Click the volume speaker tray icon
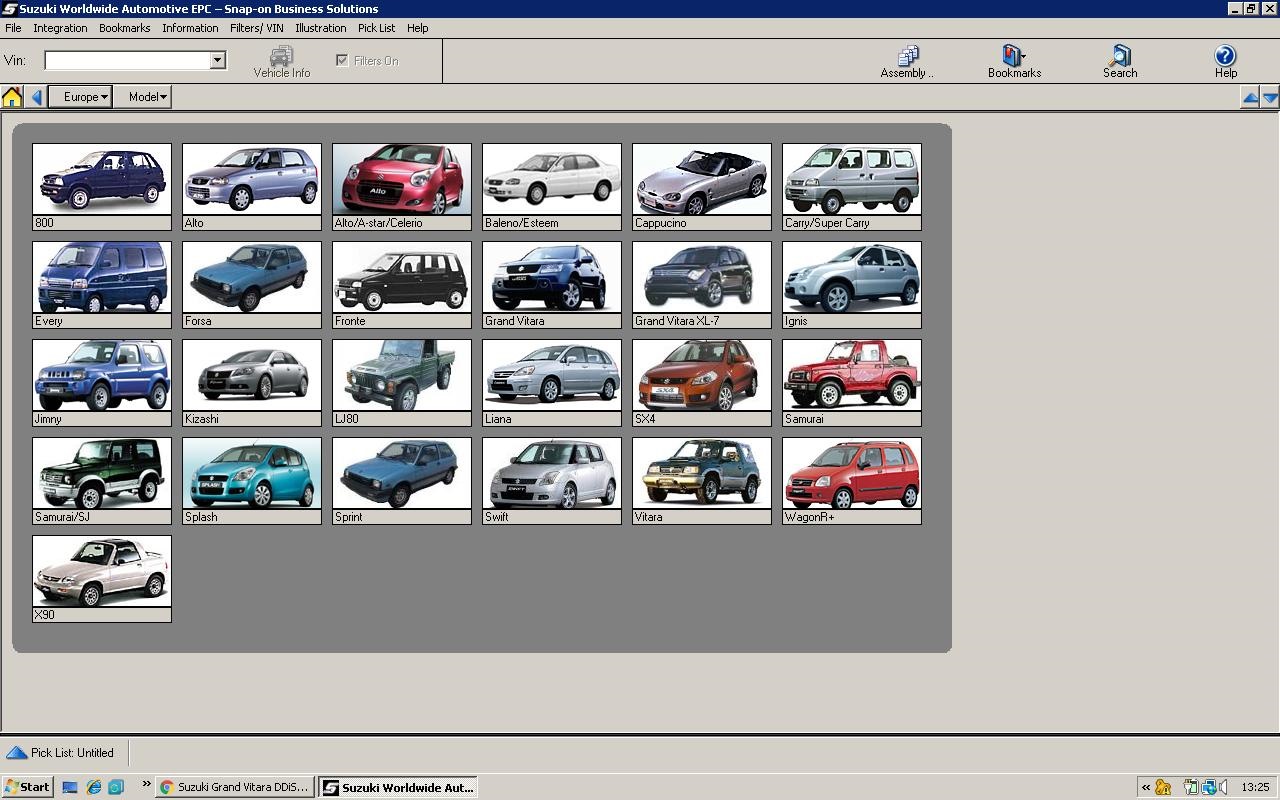Image resolution: width=1280 pixels, height=800 pixels. [x=1224, y=787]
